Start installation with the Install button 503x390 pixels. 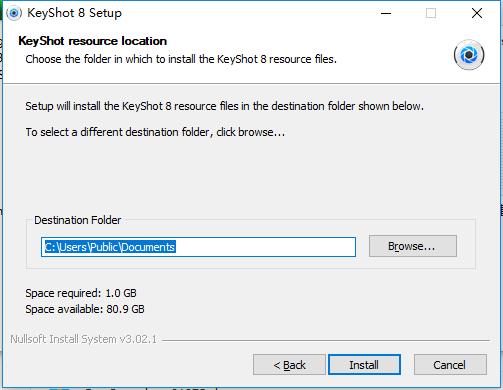click(x=364, y=365)
